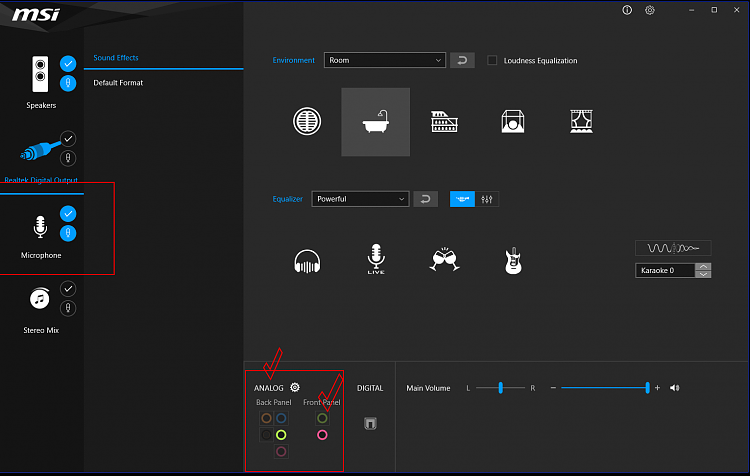The width and height of the screenshot is (750, 476).
Task: Pick the Rock guitar equalizer preset
Action: (513, 261)
